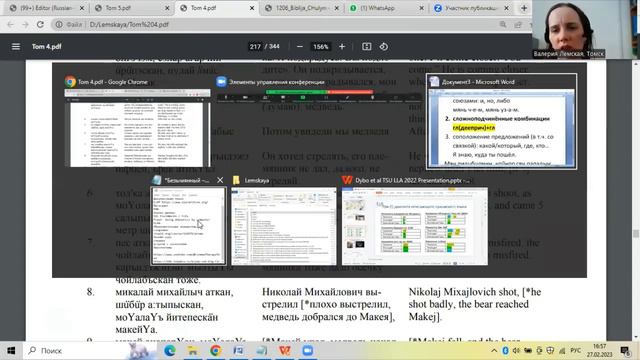Click микалай михайлыч аткан text in PDF
640x360 pixels.
(174, 292)
